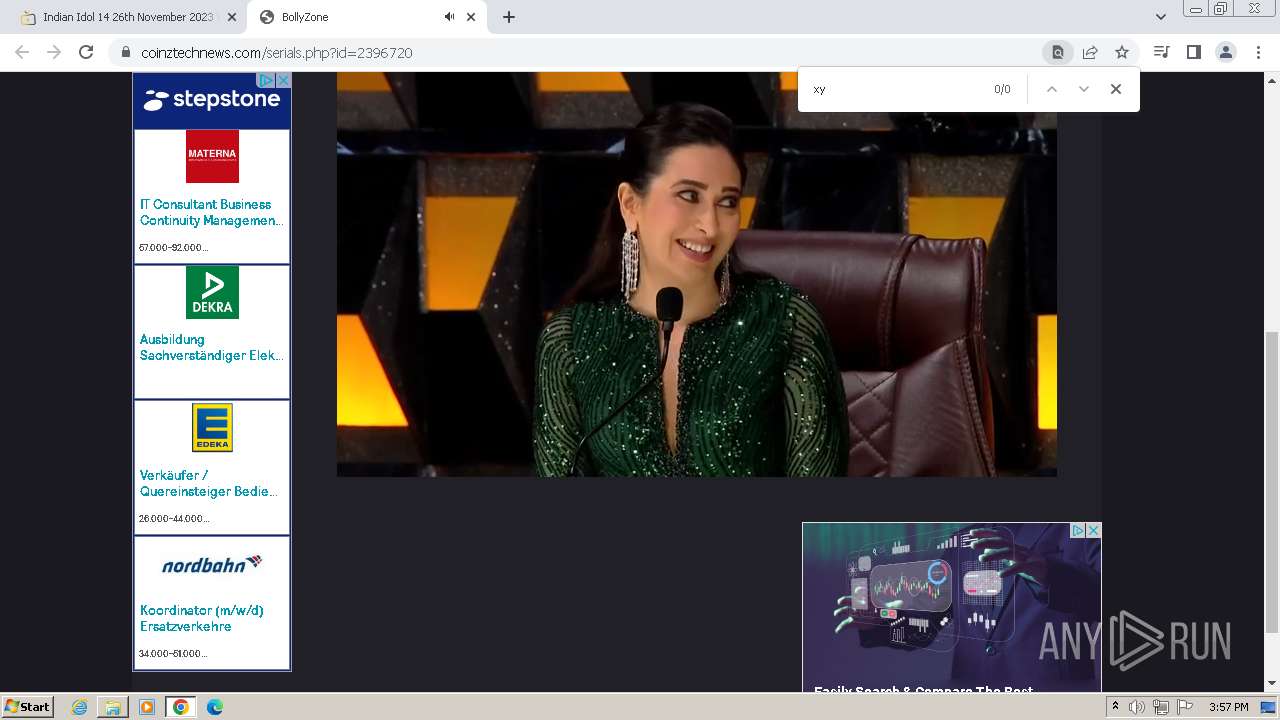Switch to the Indian Idol 14 tab
Screen dimensions: 1280x720
pos(127,17)
